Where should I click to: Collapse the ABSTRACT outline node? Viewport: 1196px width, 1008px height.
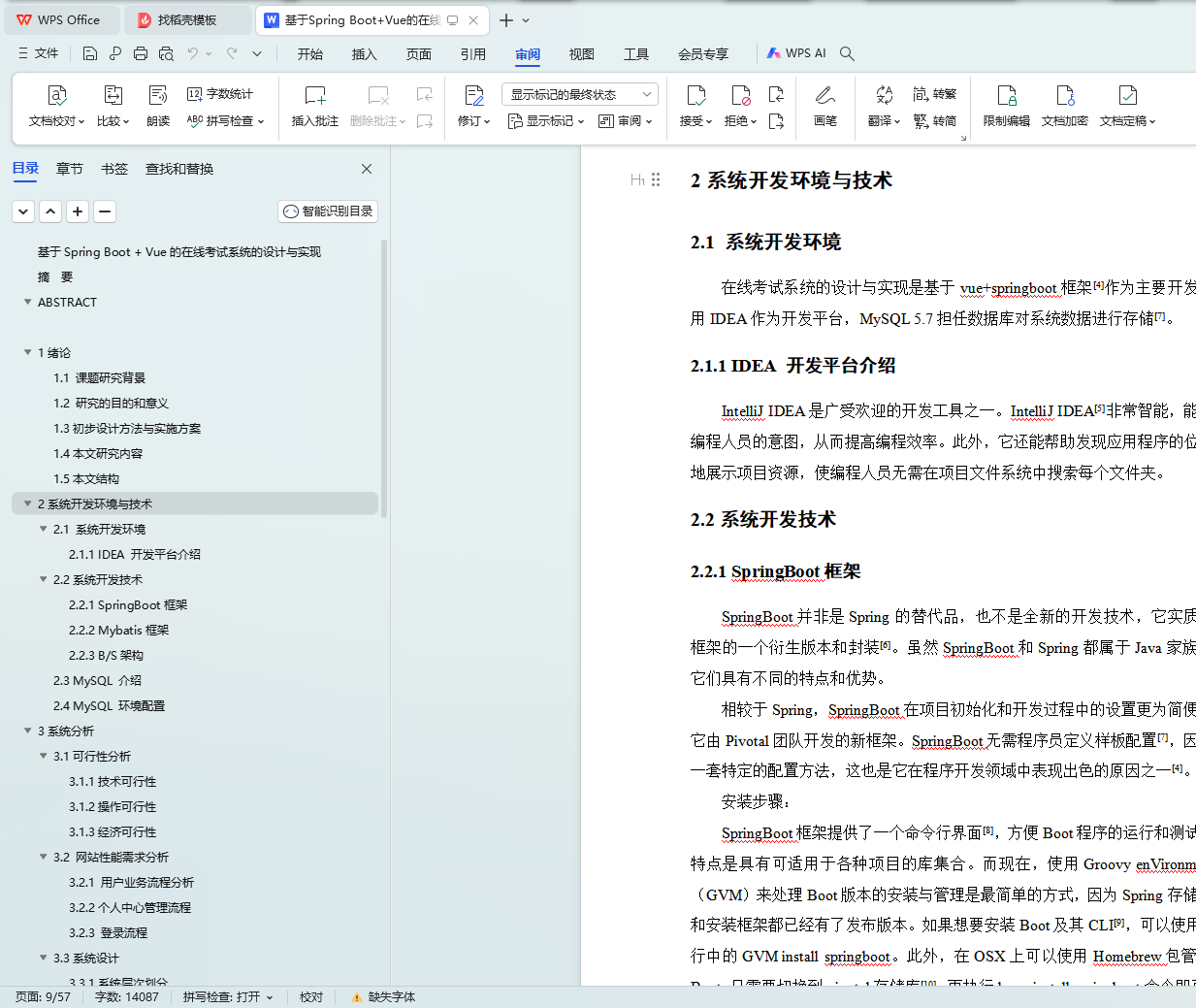28,302
